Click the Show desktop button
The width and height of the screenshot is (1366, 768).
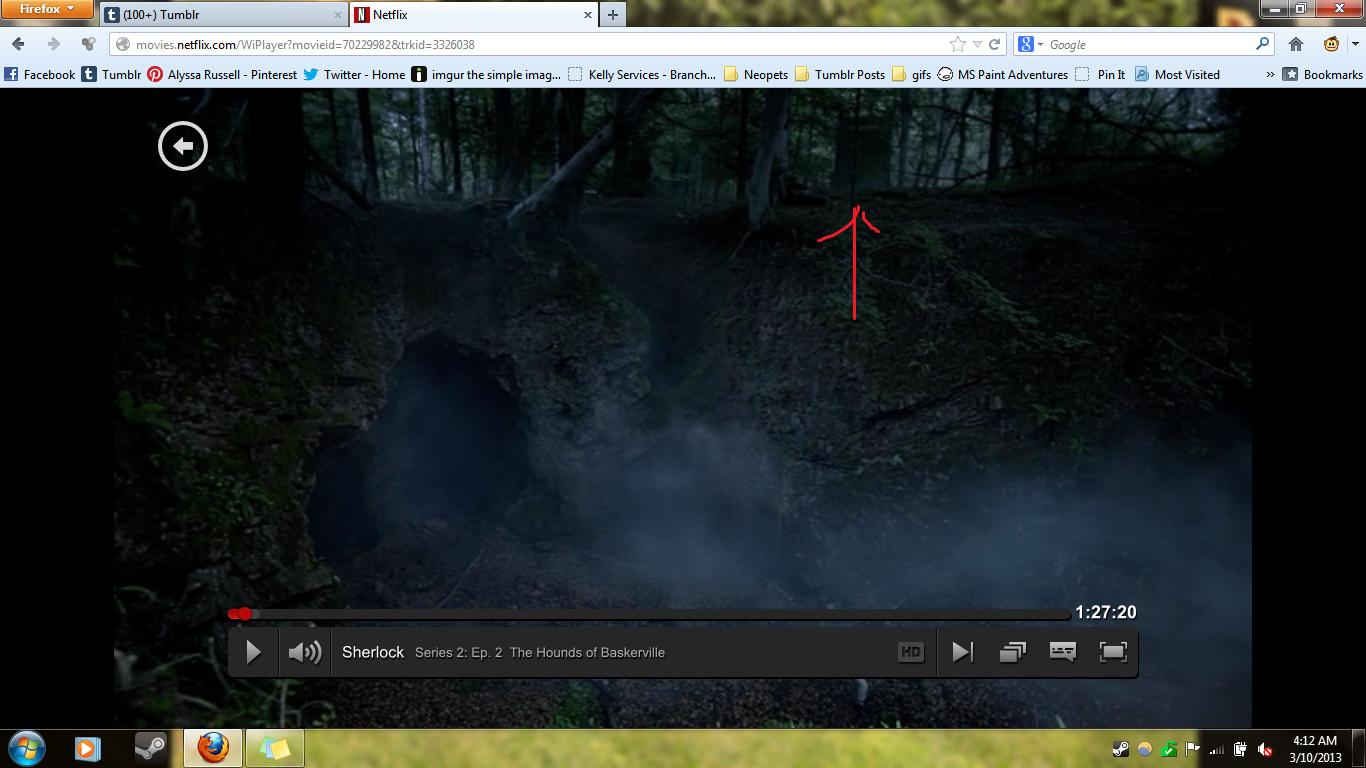tap(1359, 749)
